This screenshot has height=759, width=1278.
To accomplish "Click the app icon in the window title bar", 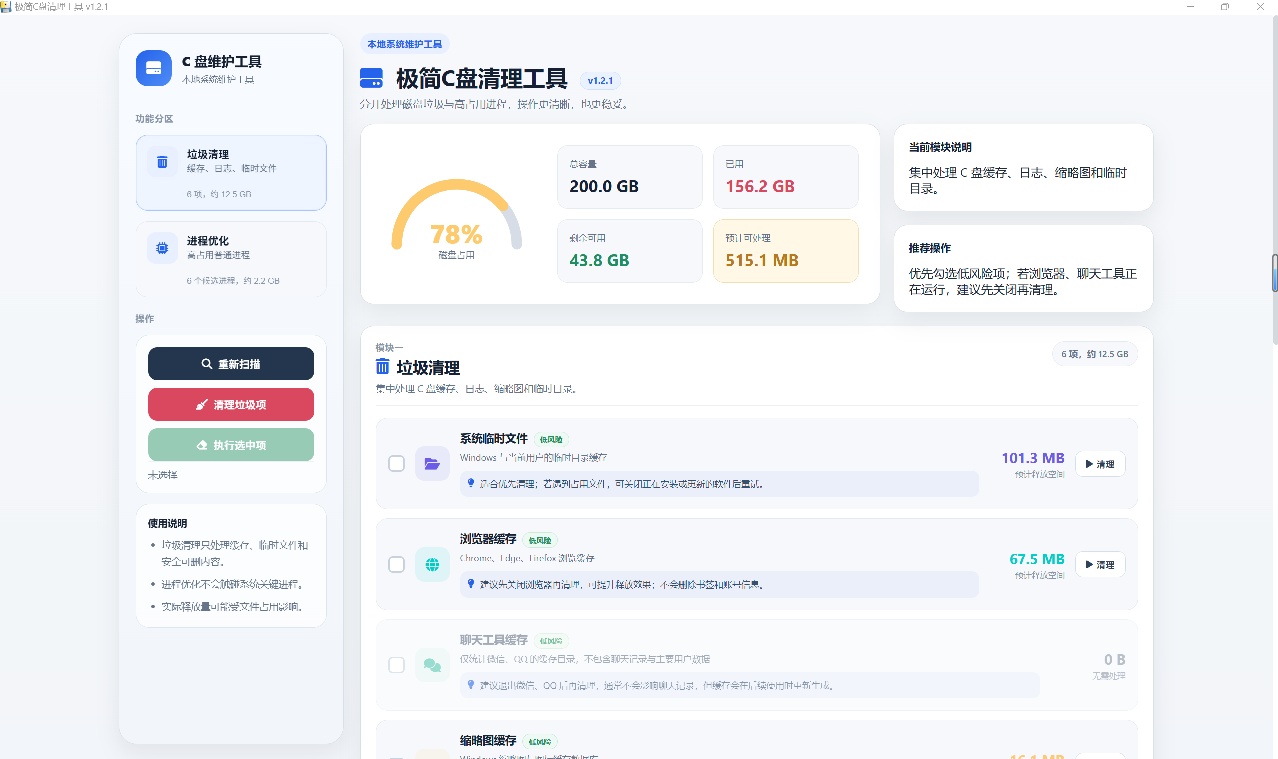I will coord(7,6).
